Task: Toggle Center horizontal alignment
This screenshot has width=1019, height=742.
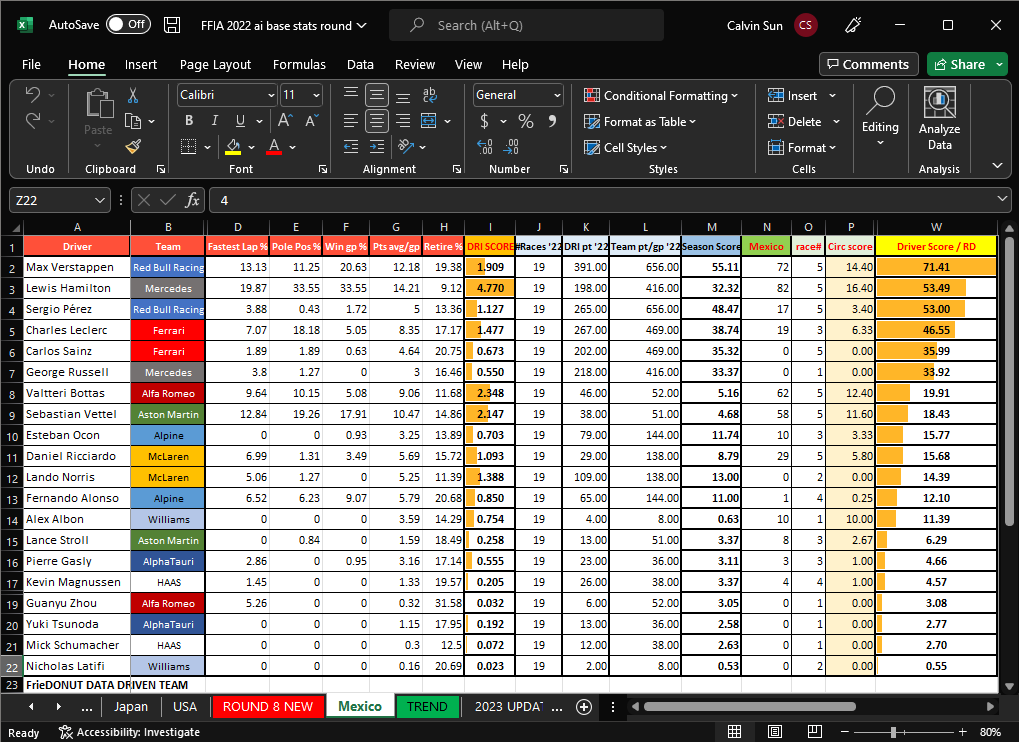Action: coord(377,121)
